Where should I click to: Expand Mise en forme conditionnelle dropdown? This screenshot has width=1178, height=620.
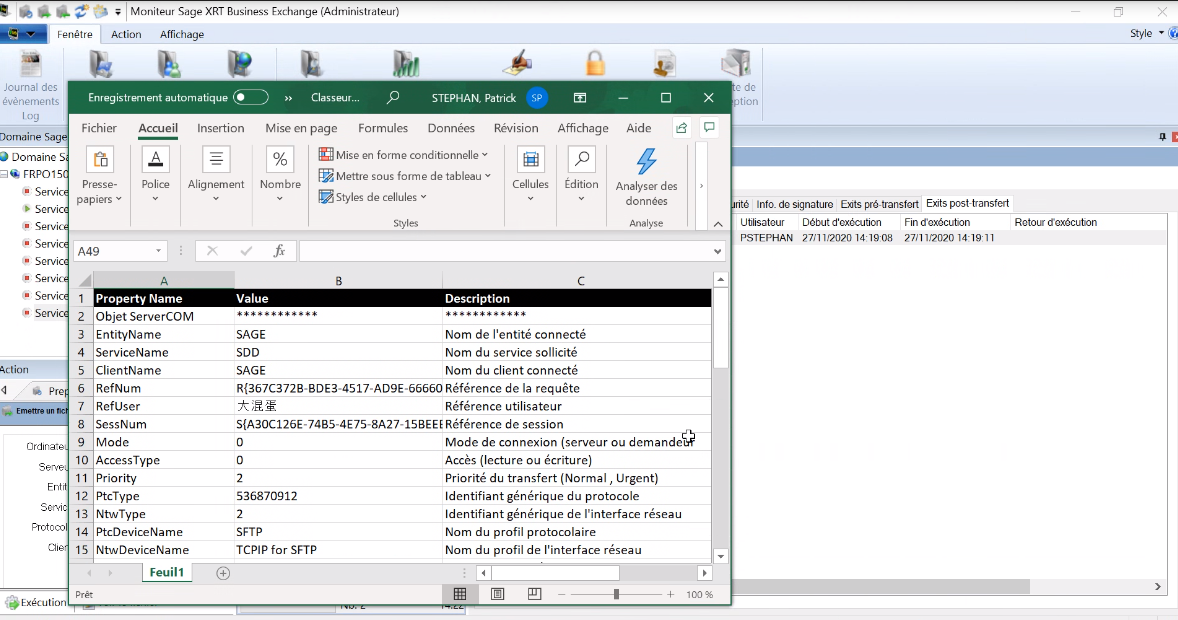(403, 155)
